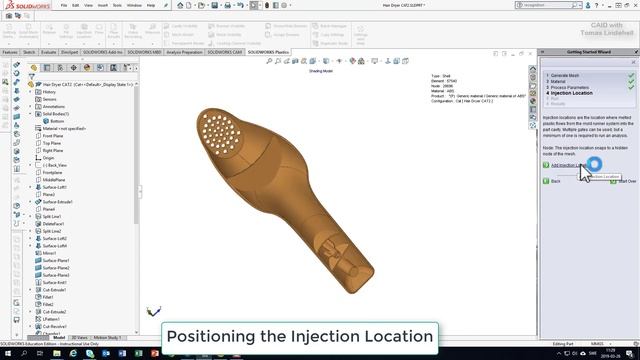Expand the Split Line1 feature
640x360 pixels.
click(30, 216)
